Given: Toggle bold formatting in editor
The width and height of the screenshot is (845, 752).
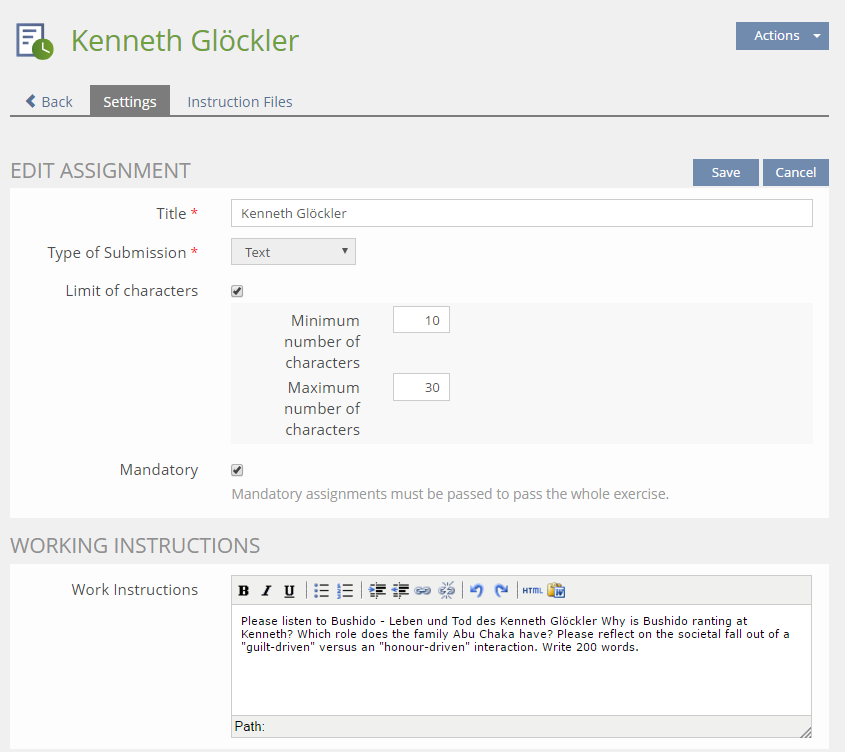Looking at the screenshot, I should coord(244,590).
